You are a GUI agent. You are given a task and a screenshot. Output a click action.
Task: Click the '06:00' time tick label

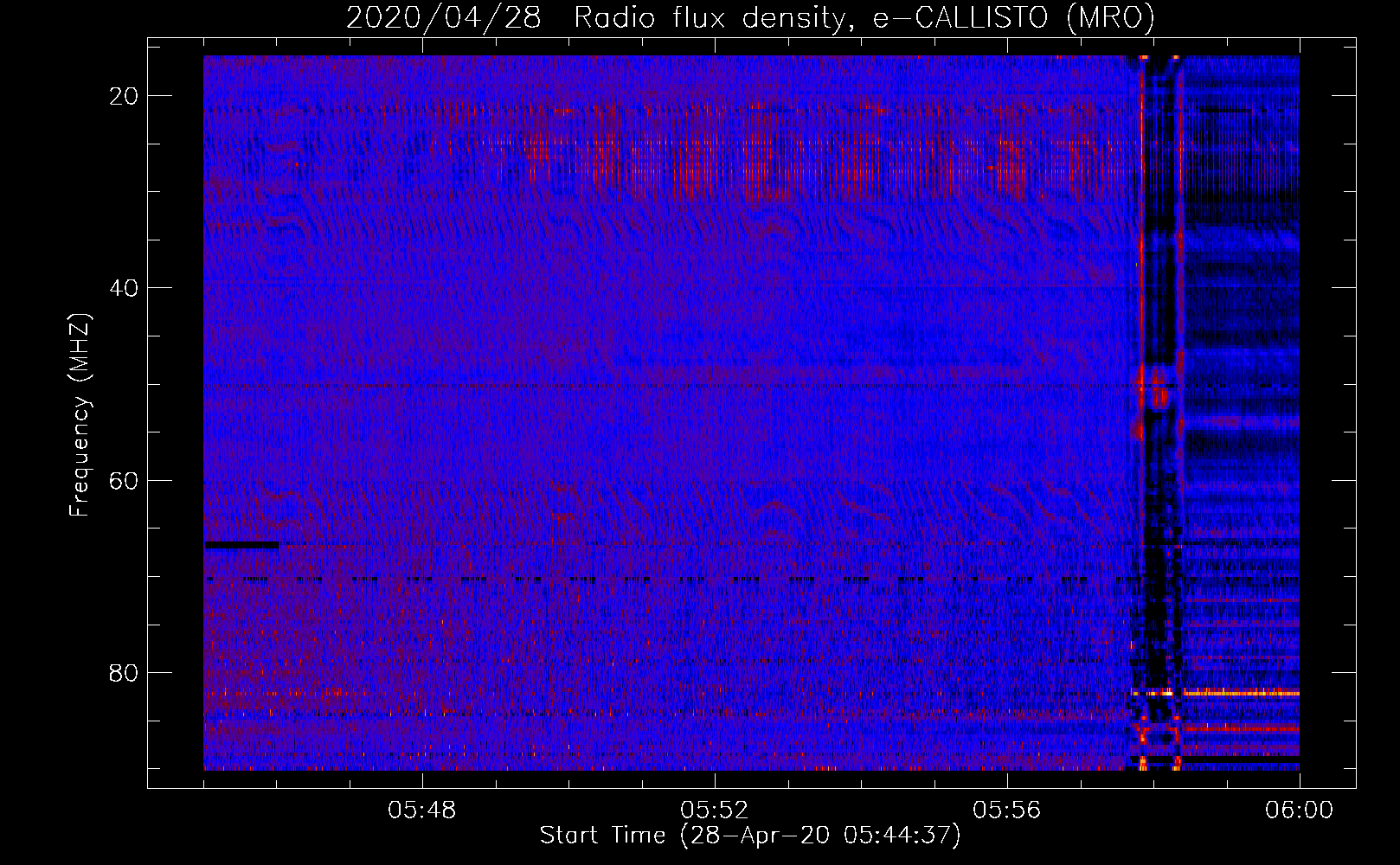click(x=1299, y=811)
